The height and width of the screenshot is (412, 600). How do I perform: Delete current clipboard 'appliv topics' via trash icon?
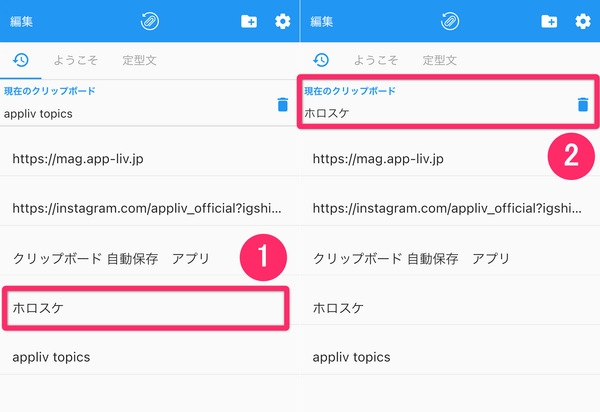pyautogui.click(x=283, y=104)
